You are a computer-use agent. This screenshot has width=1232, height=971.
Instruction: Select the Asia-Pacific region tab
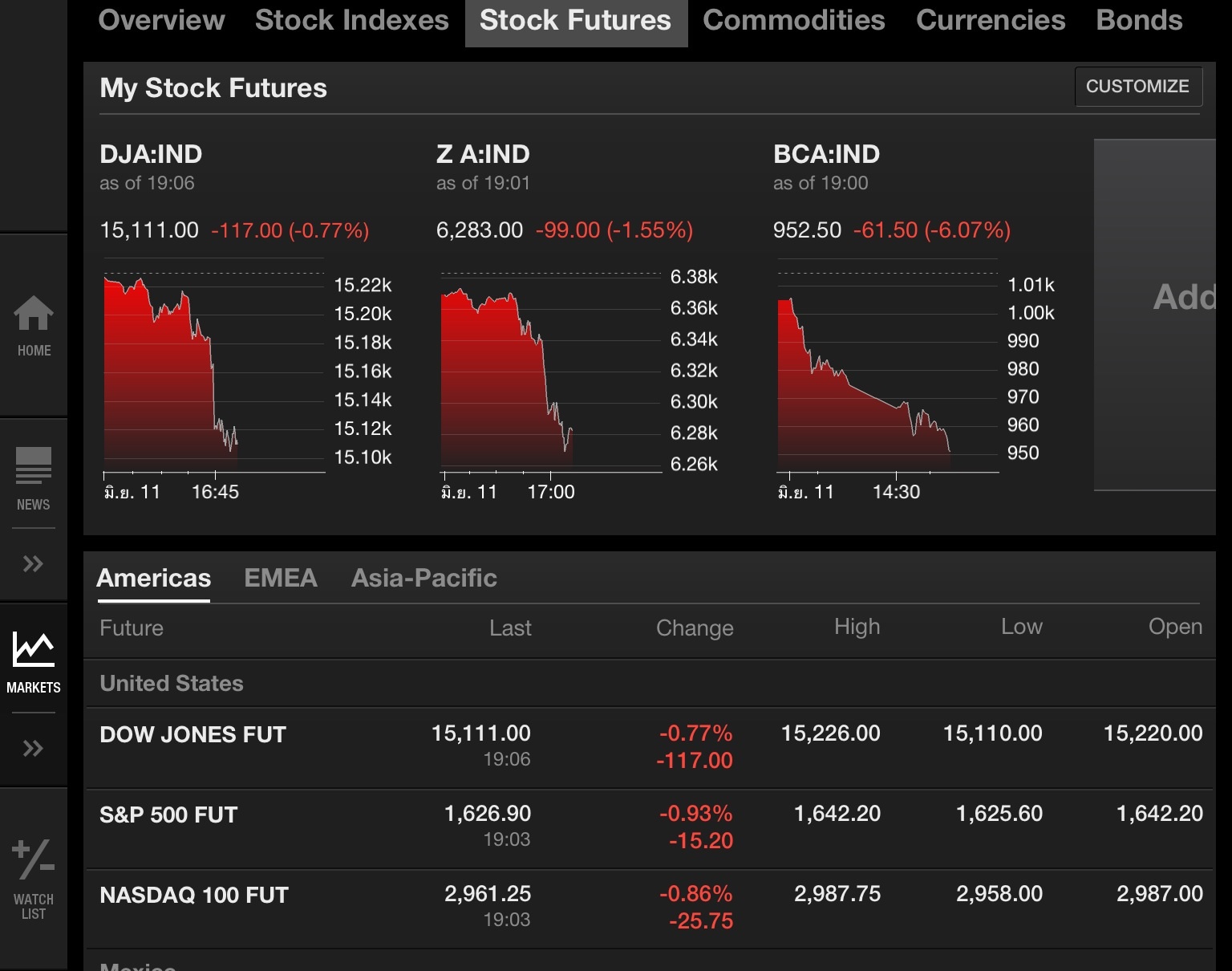tap(424, 578)
